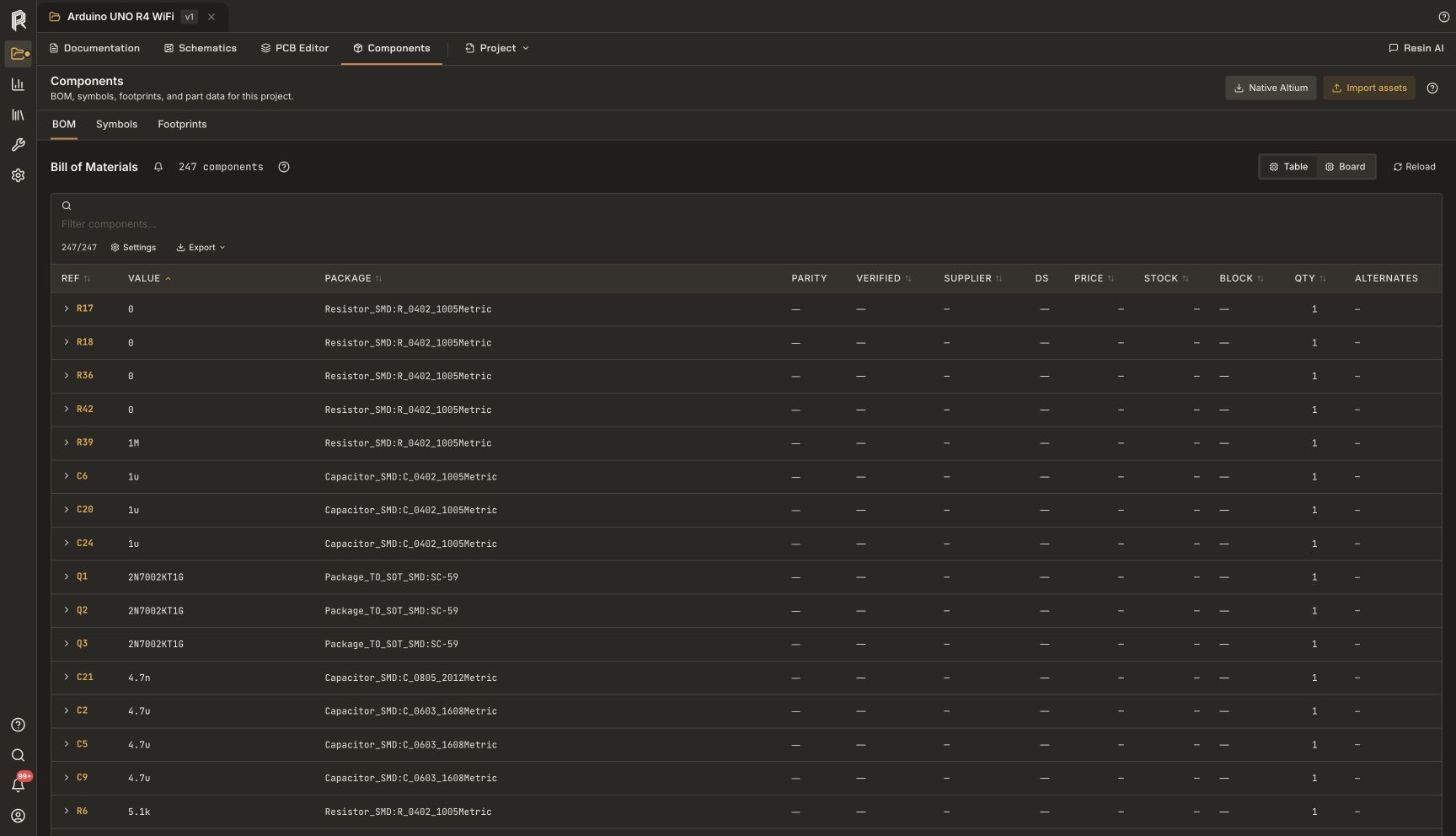Switch to Table view
1456x836 pixels.
(x=1288, y=167)
